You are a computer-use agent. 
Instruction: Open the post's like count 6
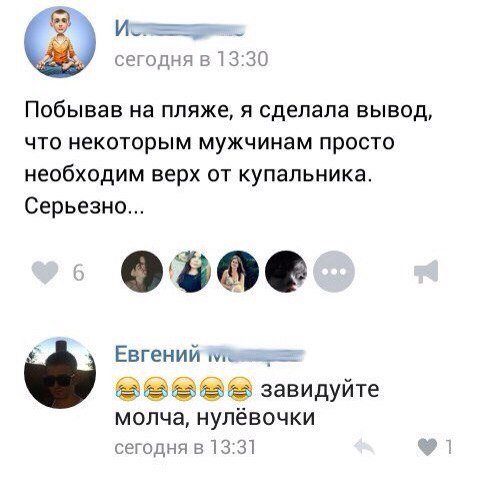point(78,273)
